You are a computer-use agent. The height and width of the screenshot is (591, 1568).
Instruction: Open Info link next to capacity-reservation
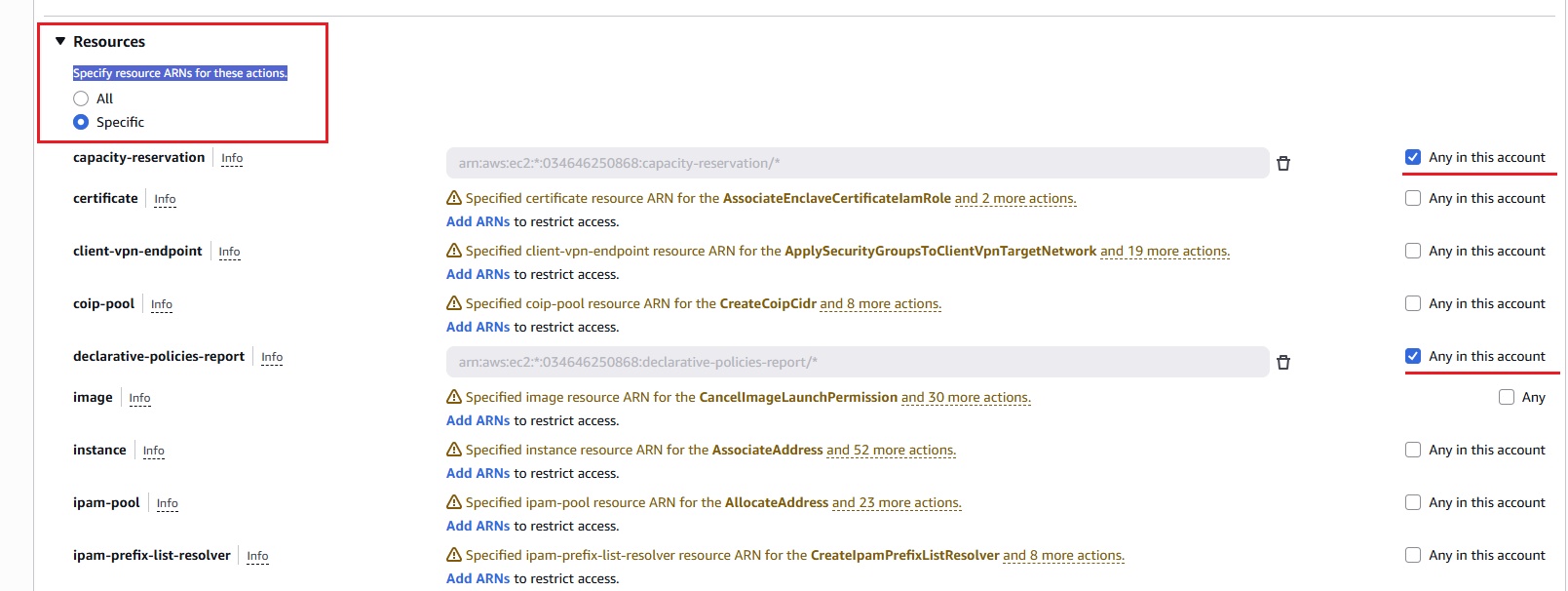tap(232, 158)
